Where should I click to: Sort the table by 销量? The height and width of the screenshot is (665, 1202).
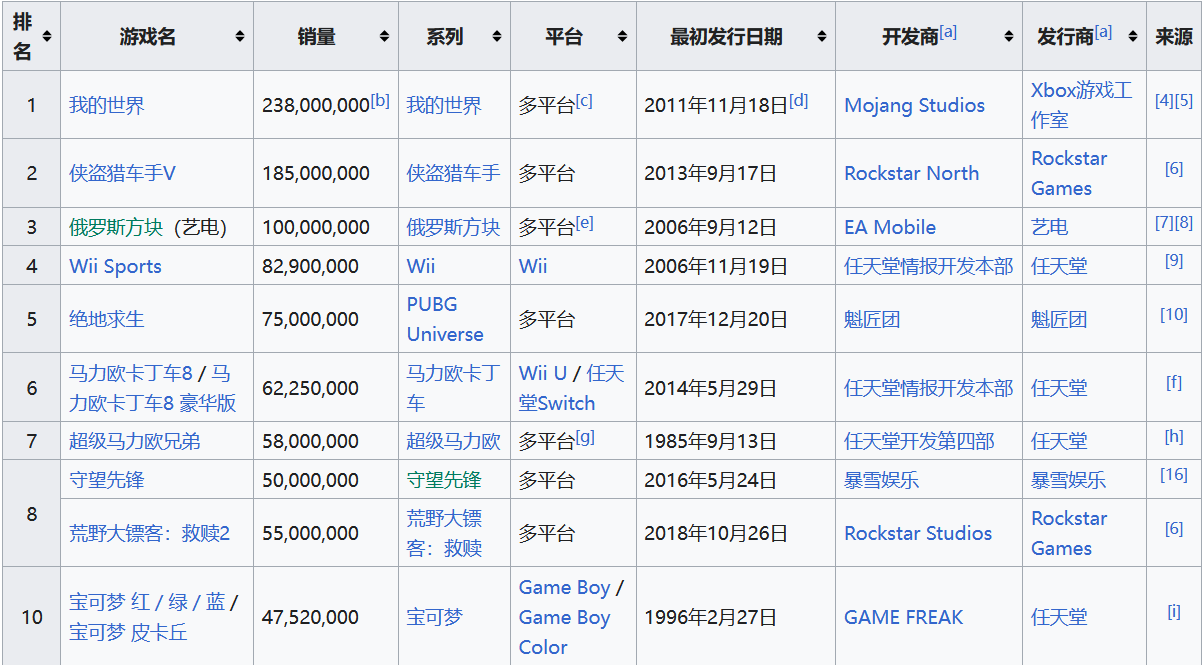point(384,36)
